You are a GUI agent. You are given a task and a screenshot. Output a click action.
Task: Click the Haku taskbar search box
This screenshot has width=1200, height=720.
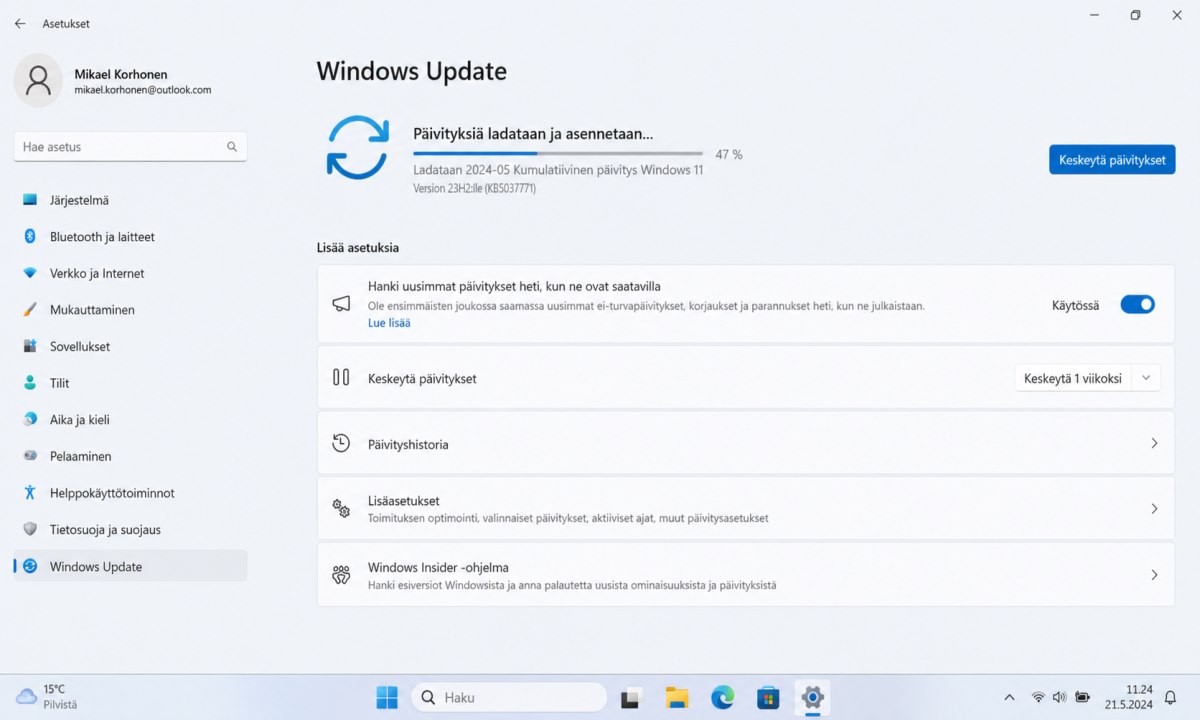click(509, 697)
